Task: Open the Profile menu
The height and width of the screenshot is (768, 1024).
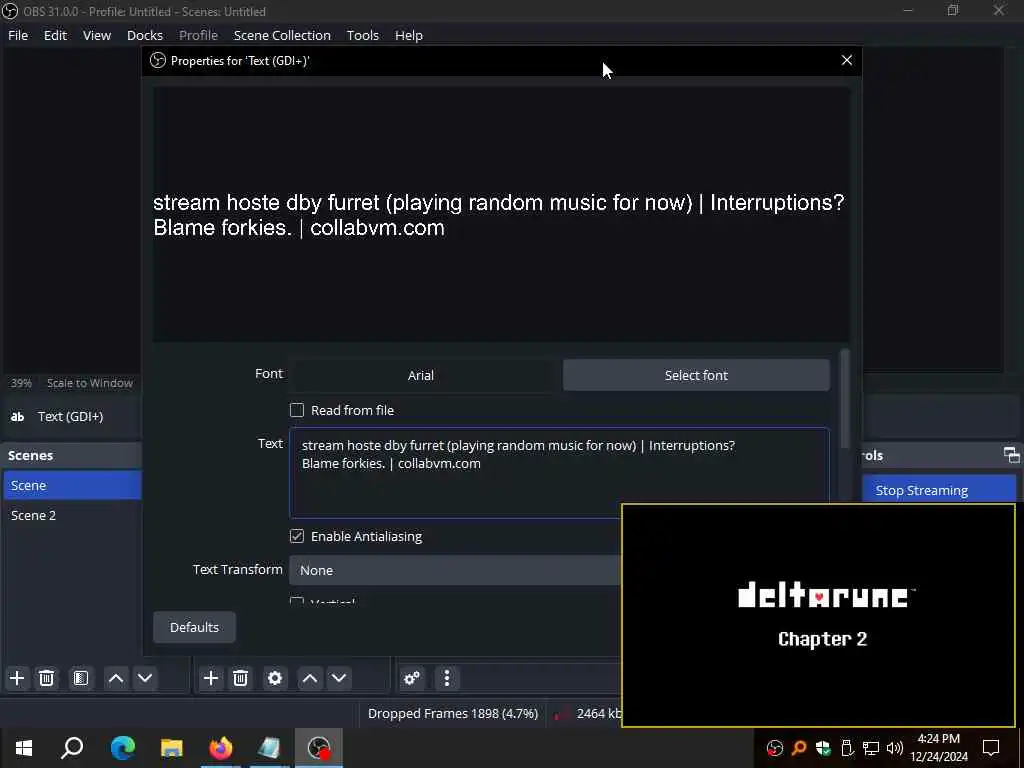Action: pos(198,35)
